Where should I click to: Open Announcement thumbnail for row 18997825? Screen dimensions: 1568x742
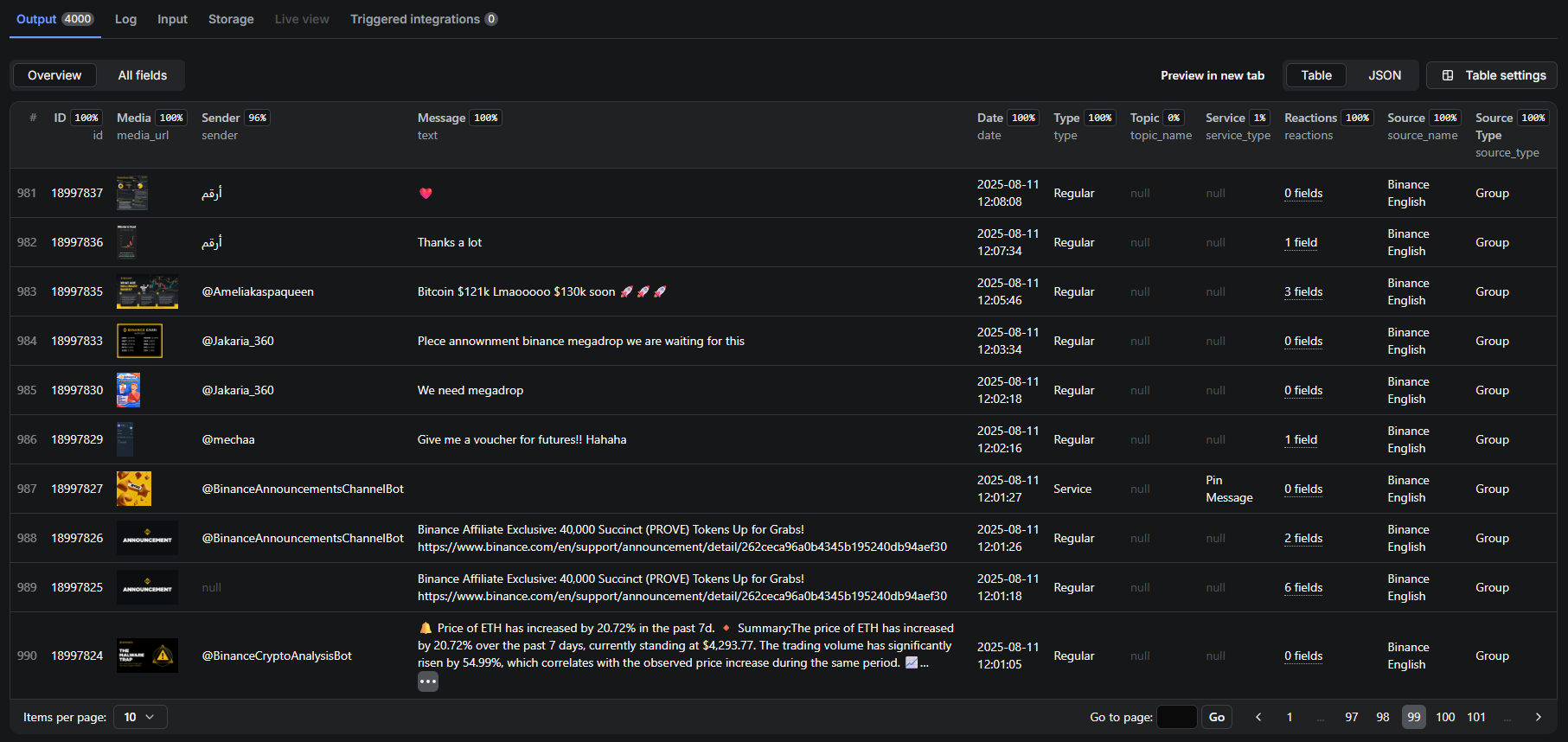coord(147,587)
